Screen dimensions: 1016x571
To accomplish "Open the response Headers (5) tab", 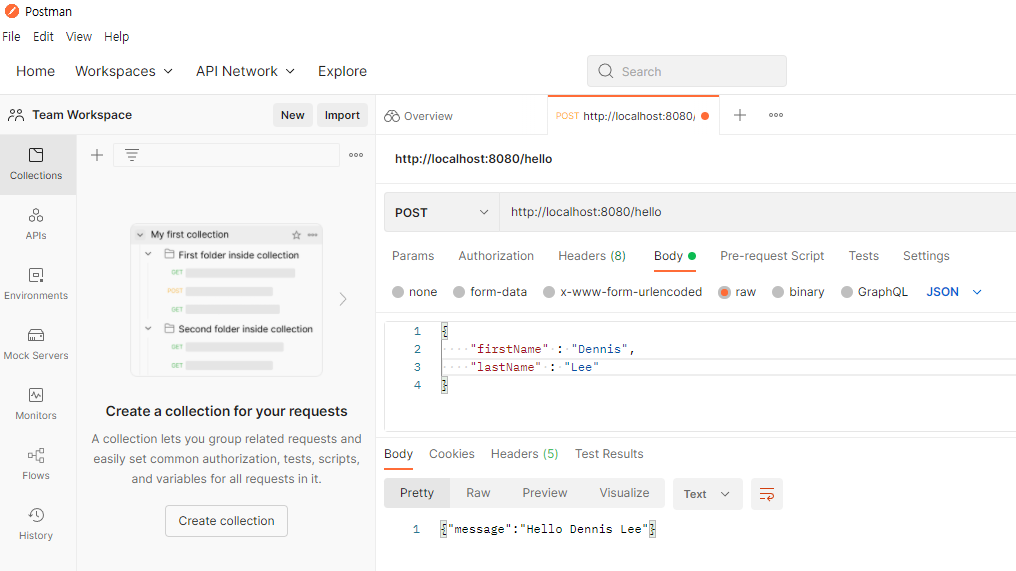I will 524,454.
